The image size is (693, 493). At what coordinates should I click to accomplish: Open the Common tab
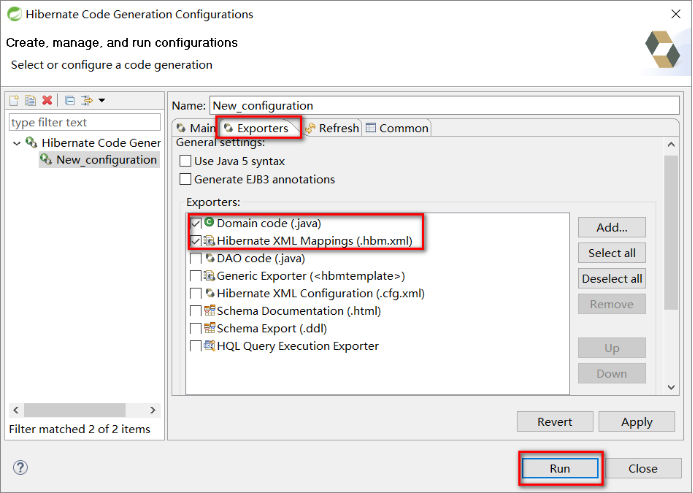(x=397, y=128)
